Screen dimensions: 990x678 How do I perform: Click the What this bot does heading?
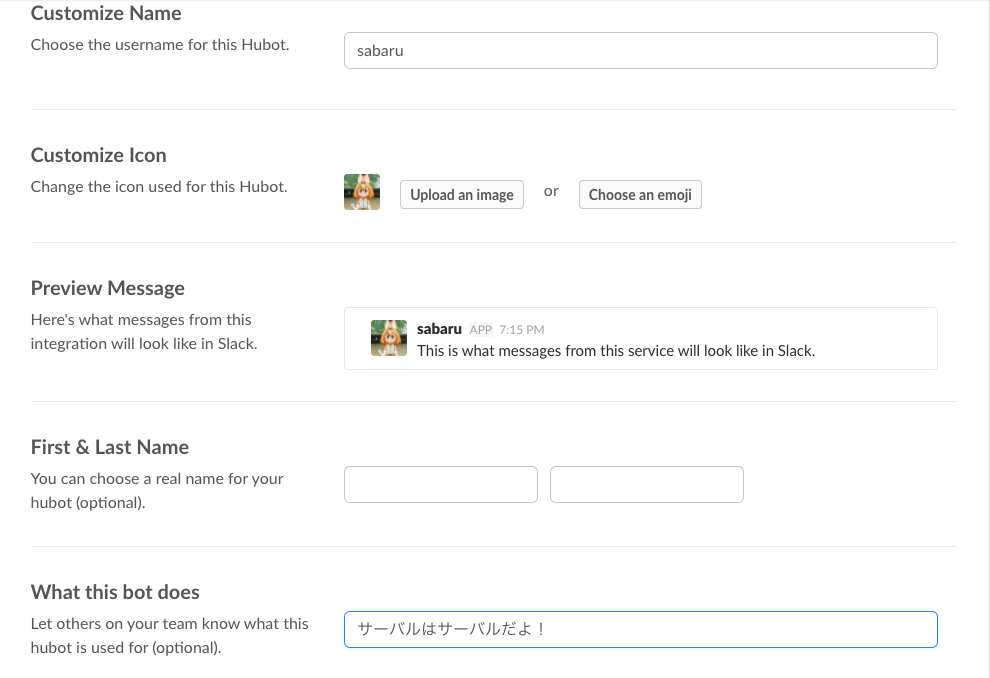[x=115, y=592]
